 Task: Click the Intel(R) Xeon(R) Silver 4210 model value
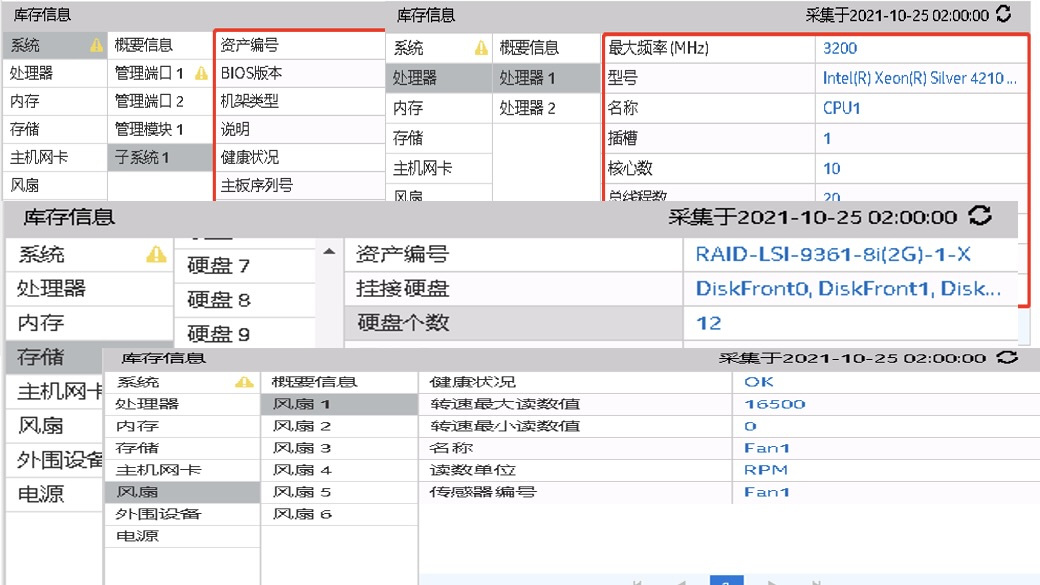[x=919, y=78]
